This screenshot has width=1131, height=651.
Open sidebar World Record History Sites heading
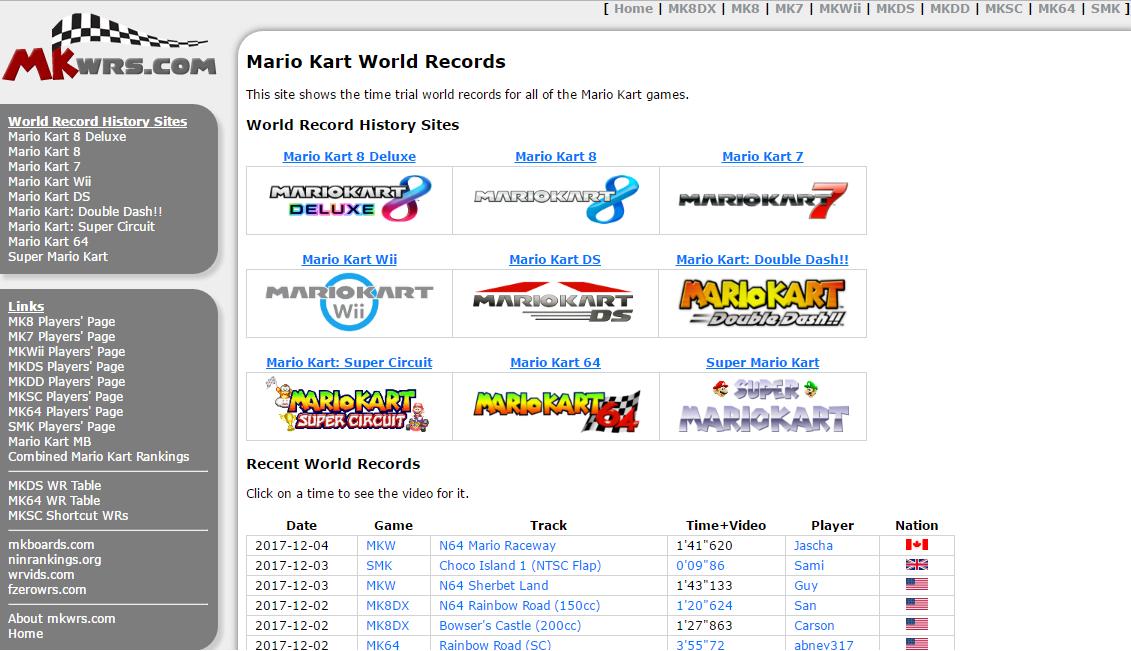click(97, 121)
